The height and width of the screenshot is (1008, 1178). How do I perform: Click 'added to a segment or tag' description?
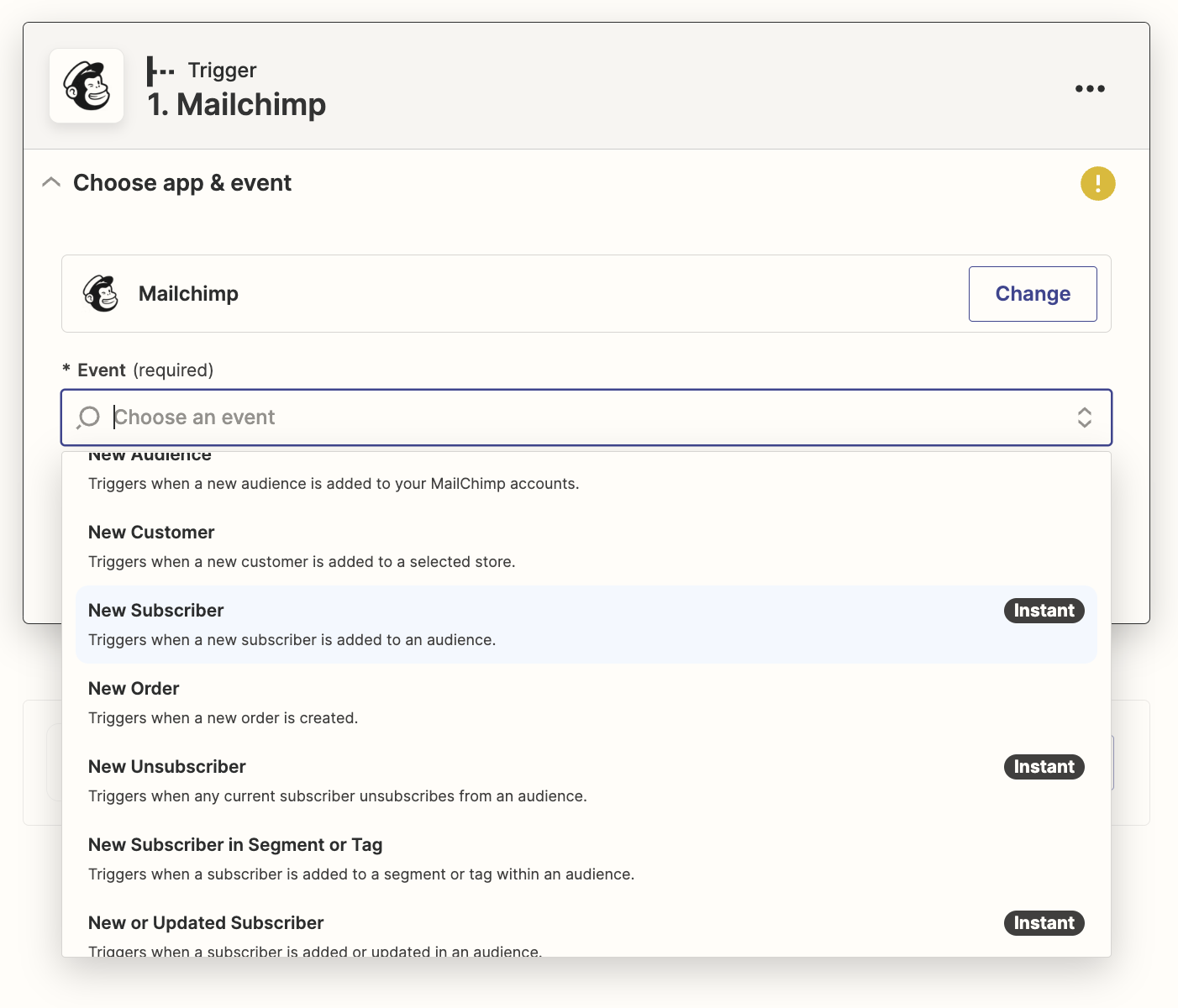coord(361,874)
